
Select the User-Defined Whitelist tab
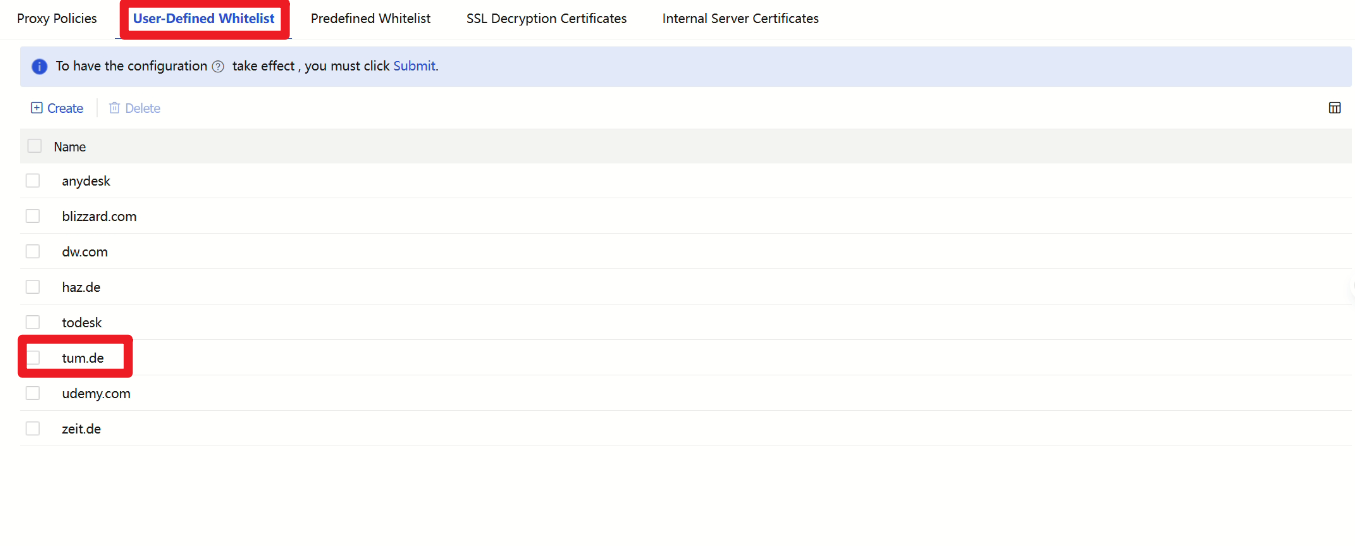[204, 19]
